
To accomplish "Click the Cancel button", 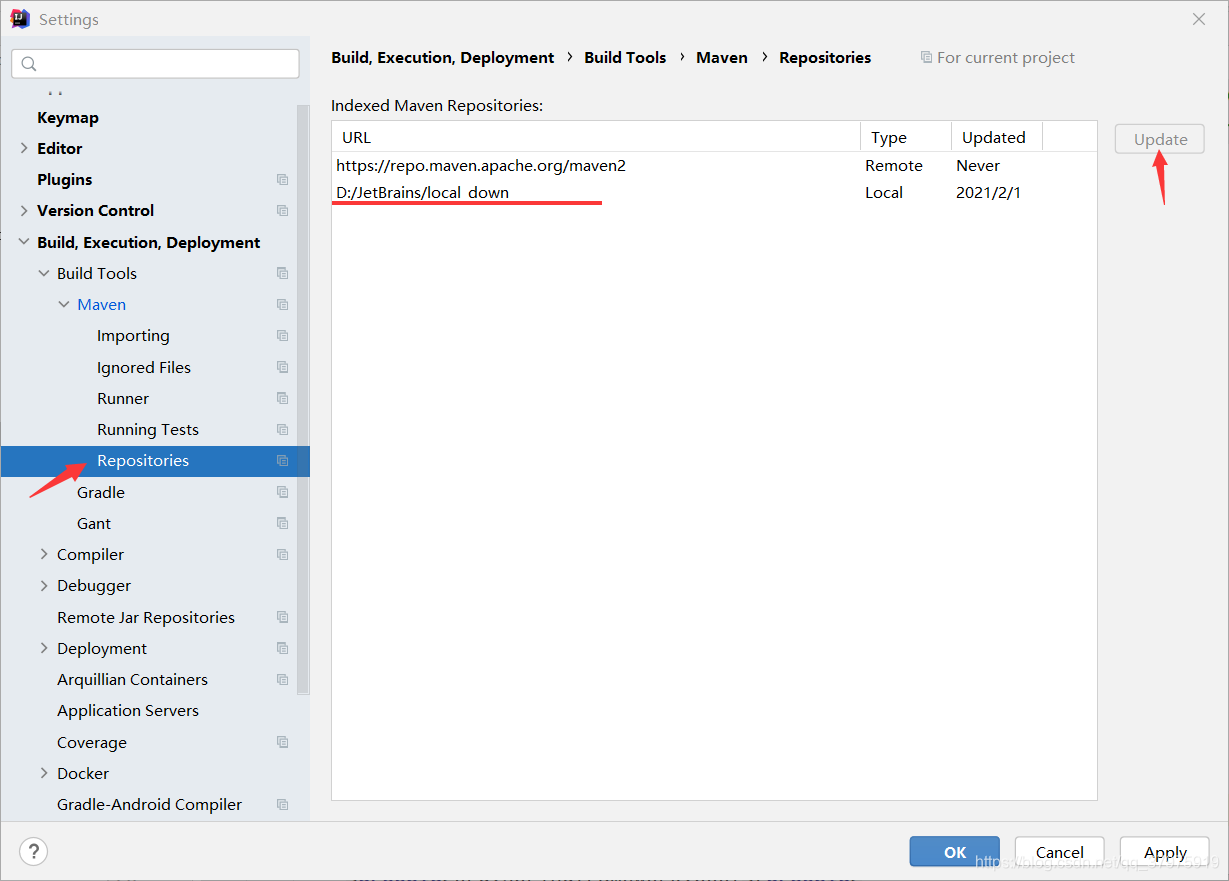I will click(1060, 852).
